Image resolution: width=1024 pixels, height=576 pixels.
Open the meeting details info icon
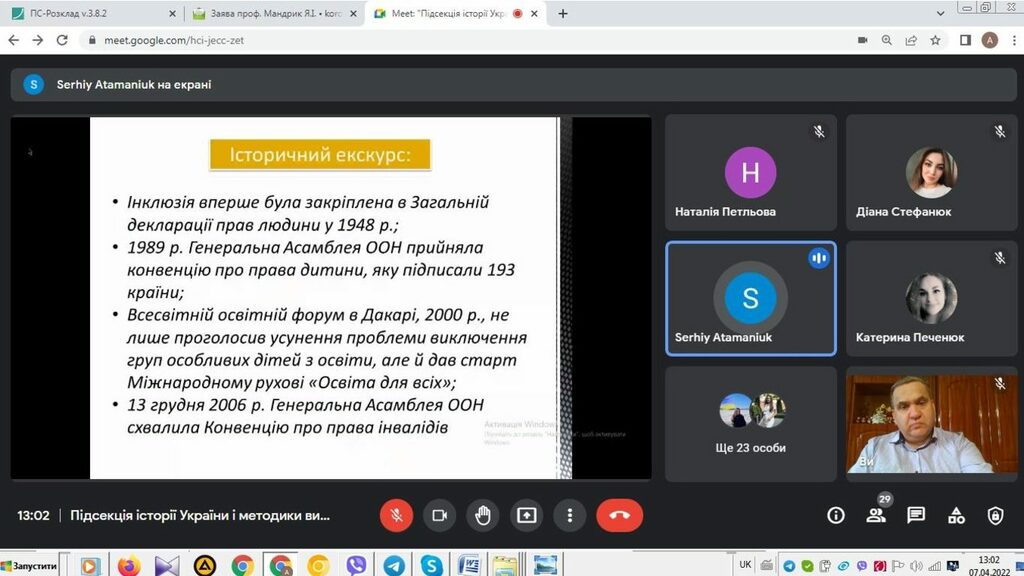tap(836, 515)
